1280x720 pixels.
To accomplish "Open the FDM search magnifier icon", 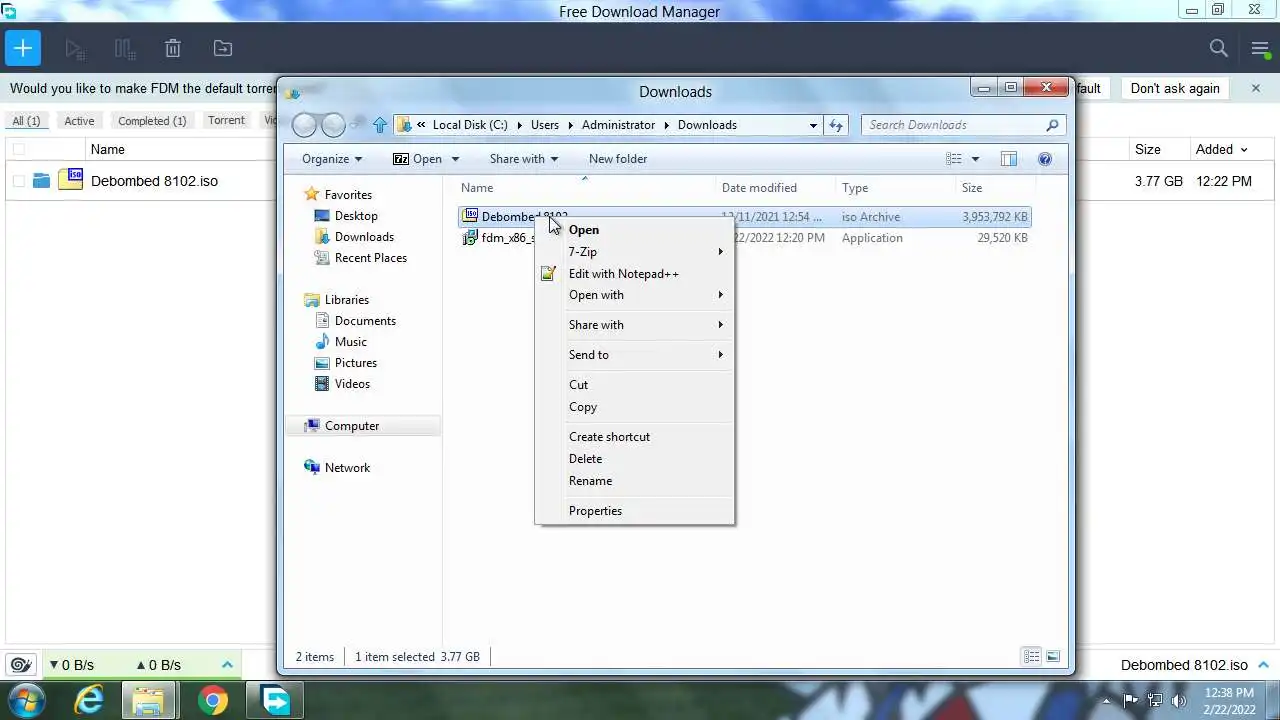I will (1218, 48).
